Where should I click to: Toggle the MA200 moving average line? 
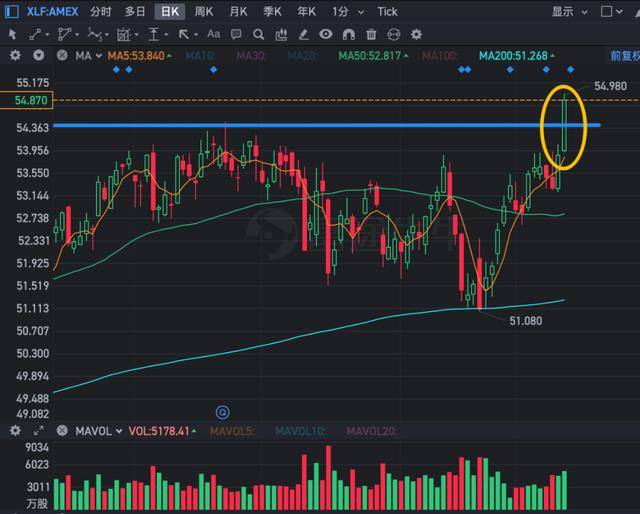point(510,55)
